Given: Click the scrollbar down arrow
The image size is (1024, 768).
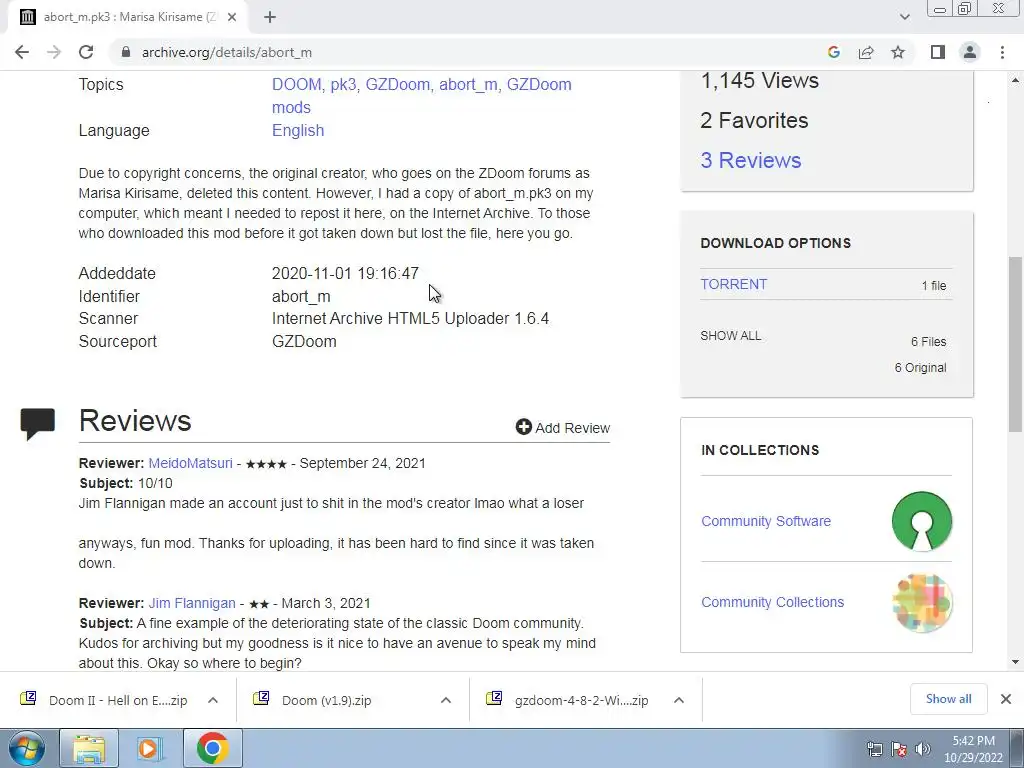Looking at the screenshot, I should [x=1015, y=662].
